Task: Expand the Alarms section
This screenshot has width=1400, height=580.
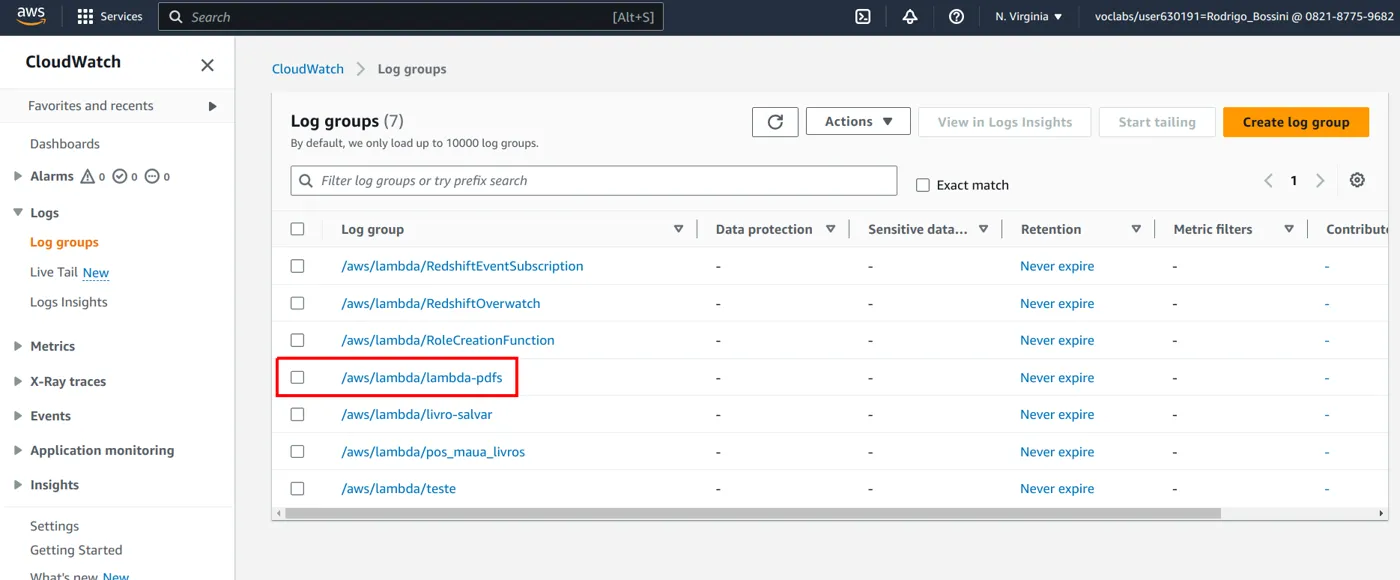Action: click(18, 176)
